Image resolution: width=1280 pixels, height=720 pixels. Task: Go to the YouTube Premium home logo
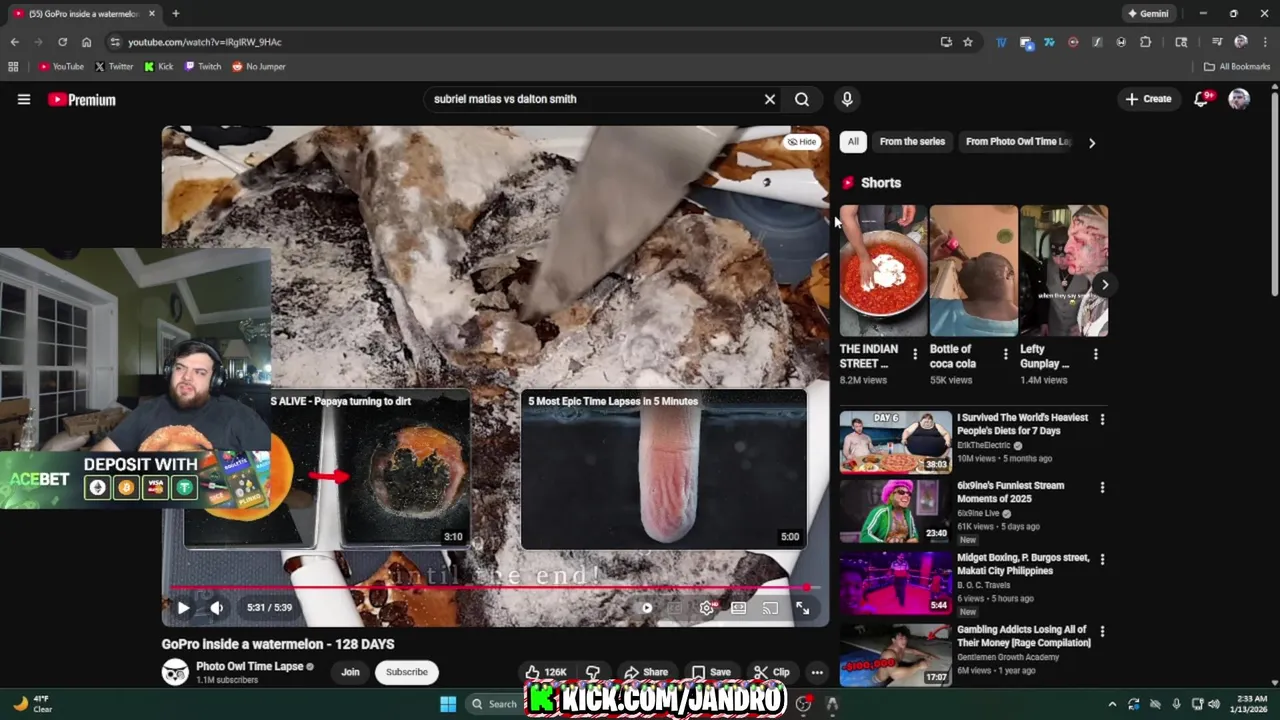click(x=82, y=100)
